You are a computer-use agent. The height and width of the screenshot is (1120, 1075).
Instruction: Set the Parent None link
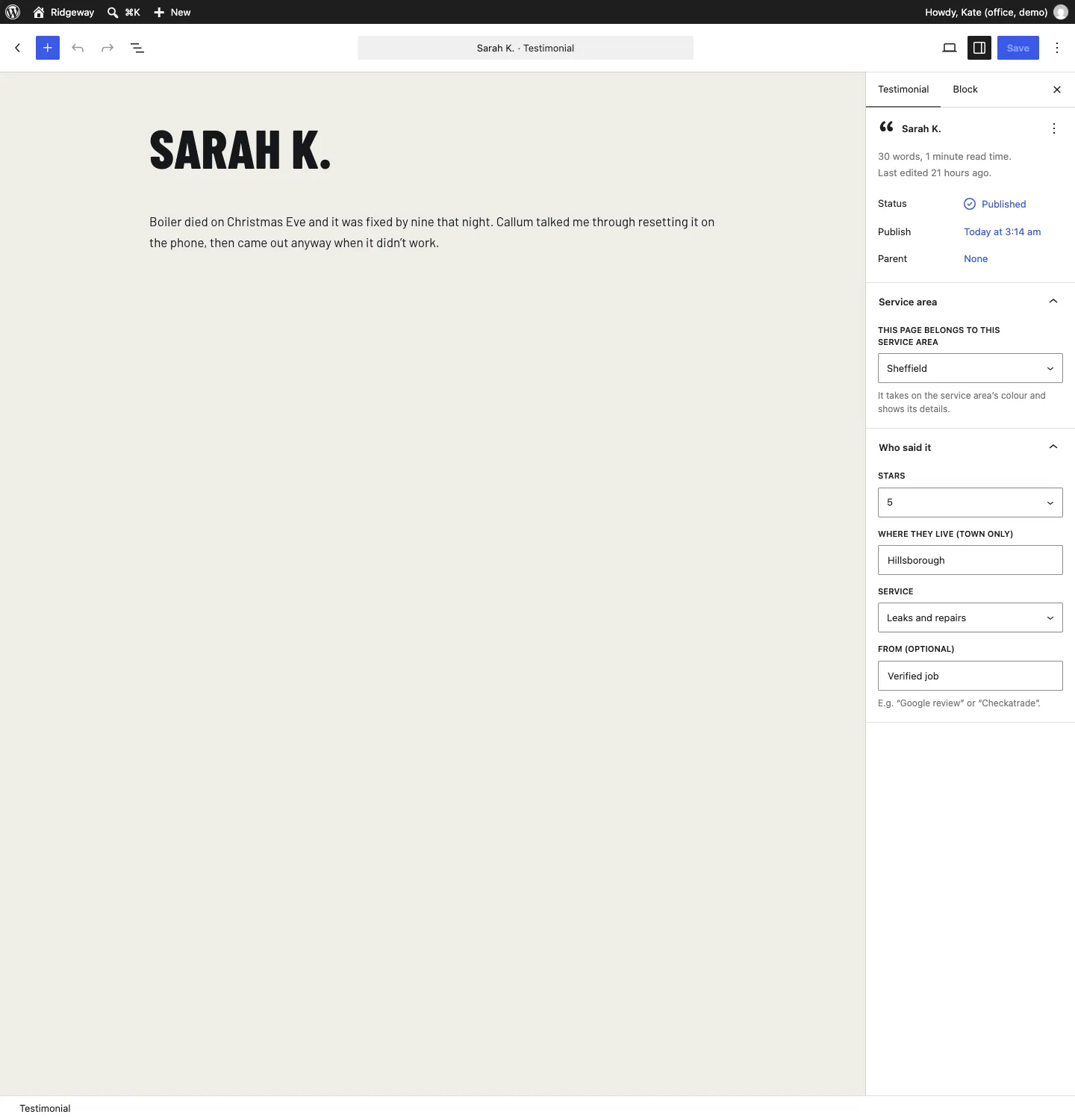pos(976,258)
